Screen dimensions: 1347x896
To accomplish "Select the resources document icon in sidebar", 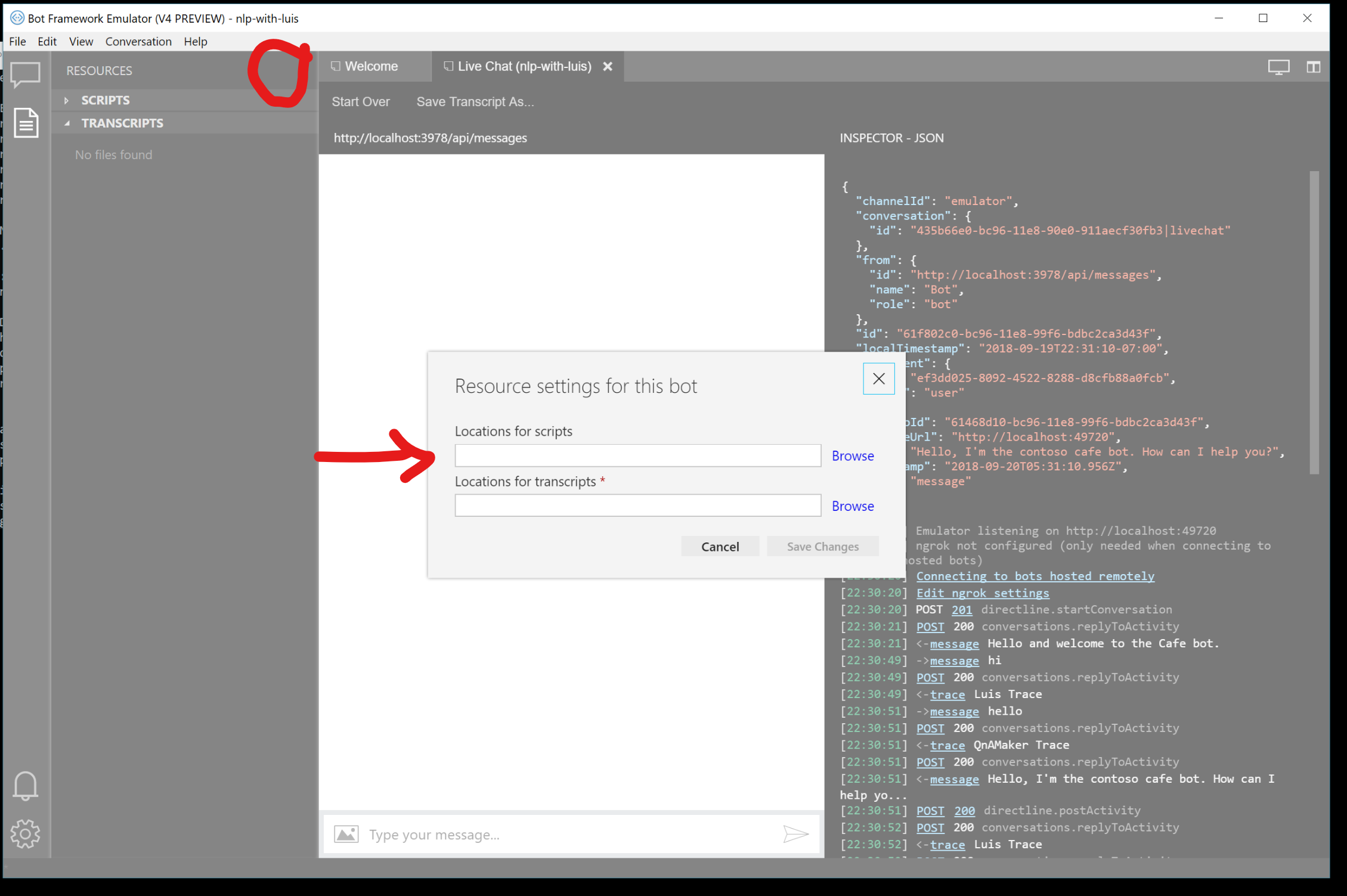I will pyautogui.click(x=26, y=123).
